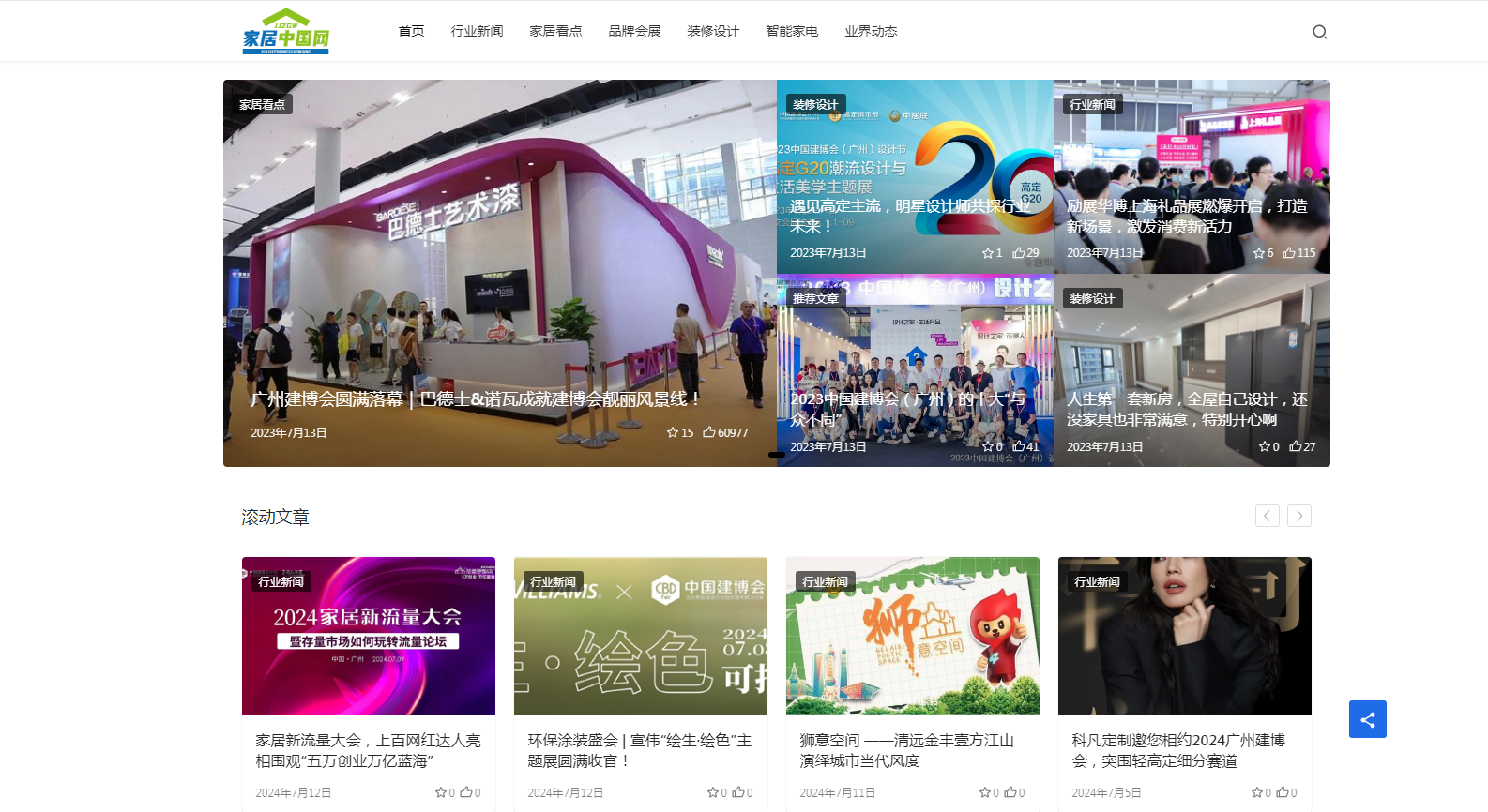Click star icon on 狮意空间 card

[x=984, y=792]
